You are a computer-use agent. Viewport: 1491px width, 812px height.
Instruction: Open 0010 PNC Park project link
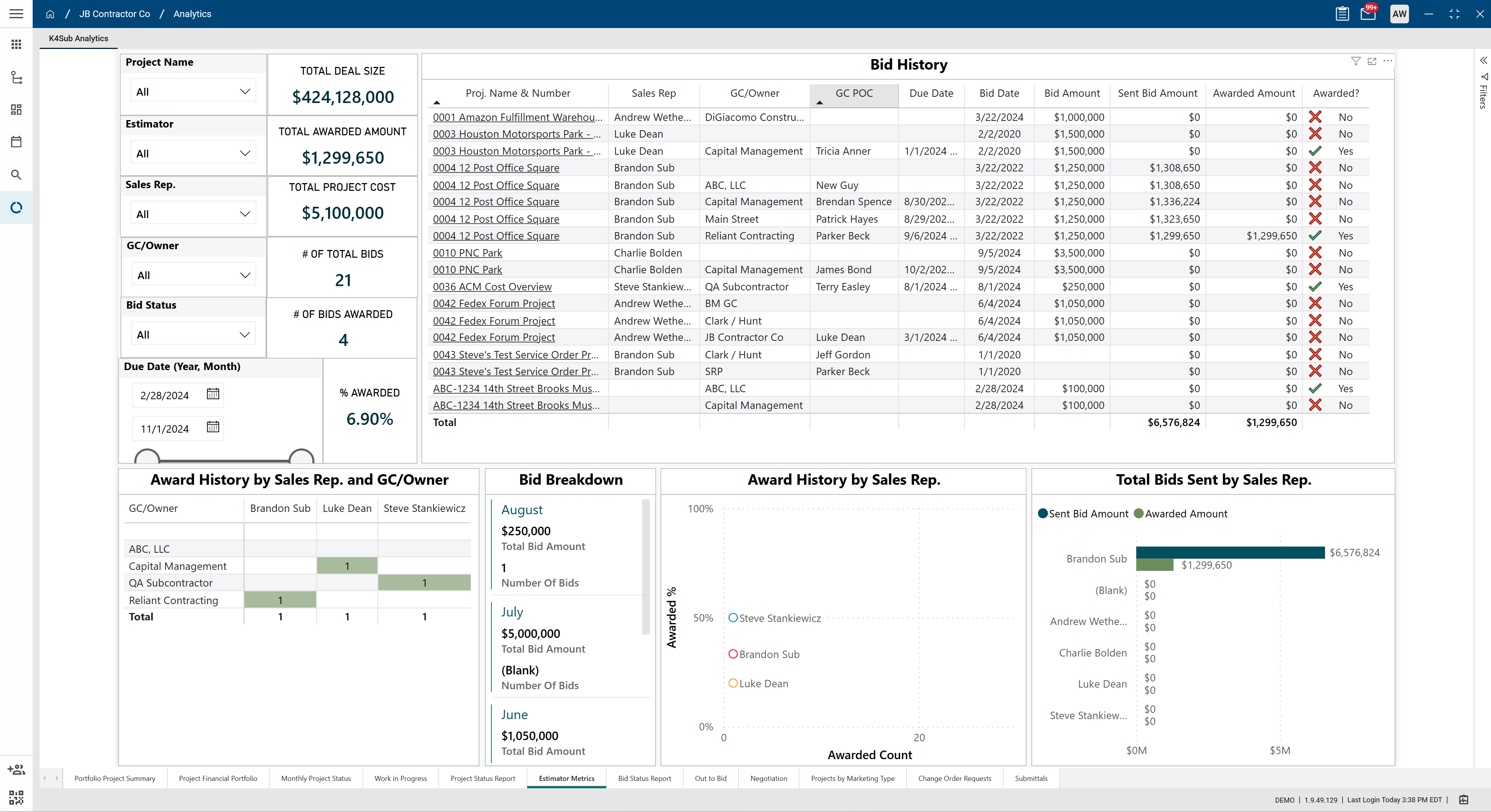coord(467,253)
